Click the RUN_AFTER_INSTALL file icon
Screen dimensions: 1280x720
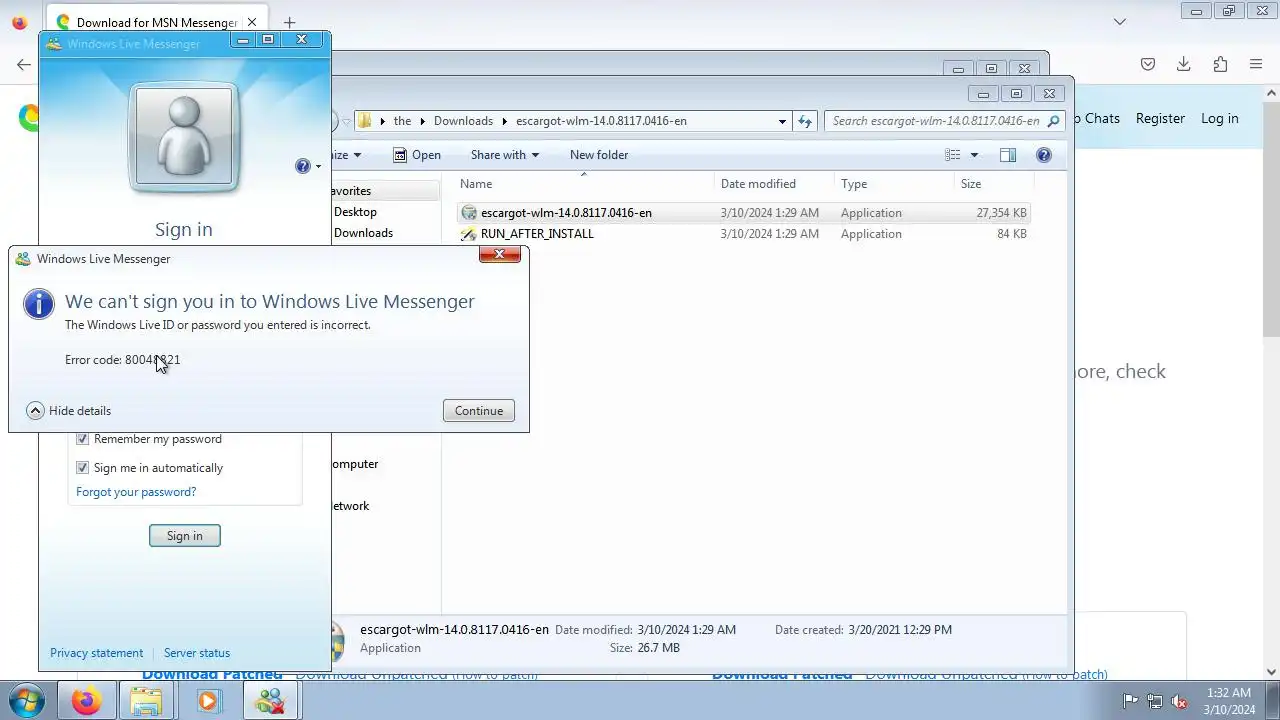[x=469, y=234]
